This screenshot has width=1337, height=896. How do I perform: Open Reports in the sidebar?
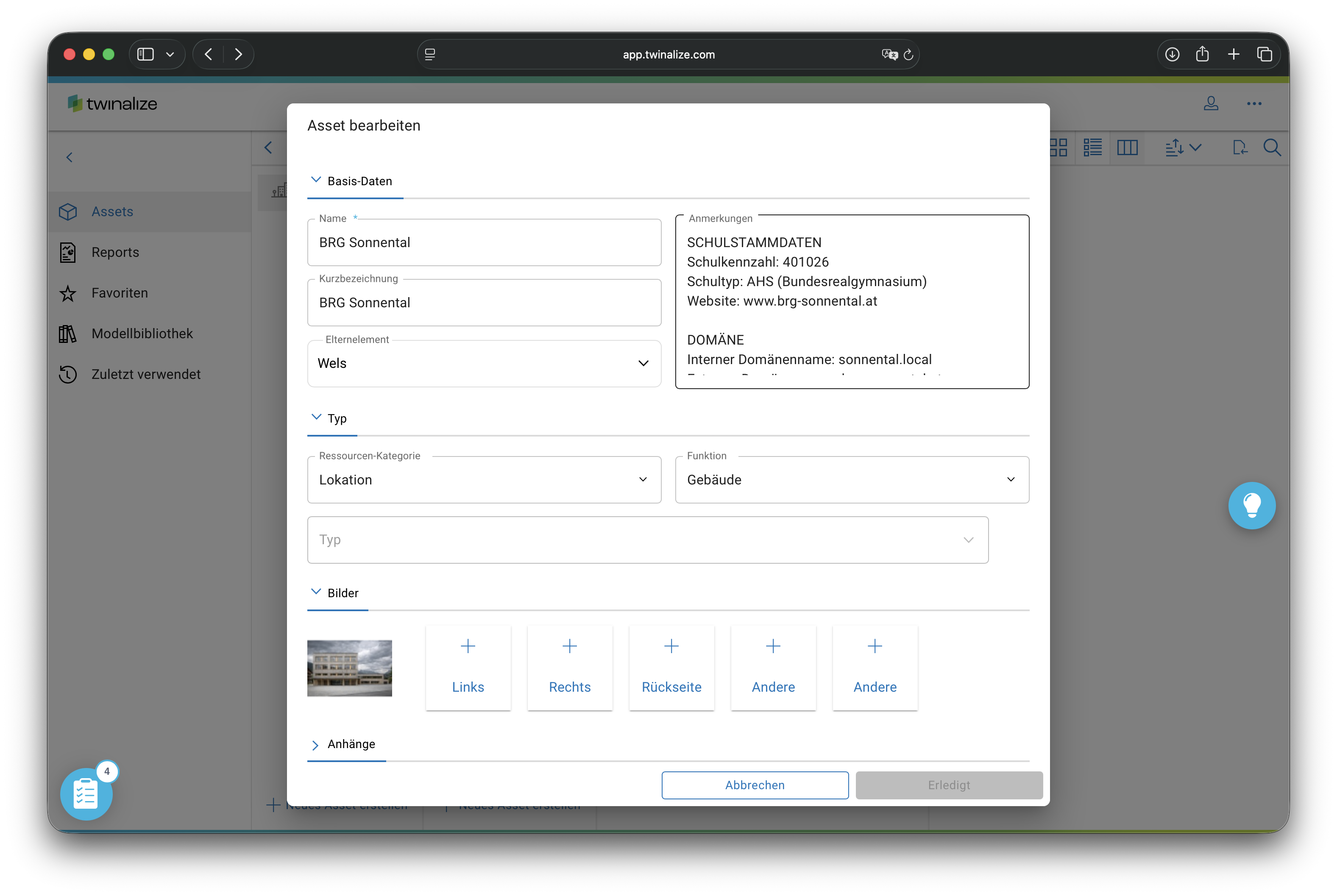point(115,252)
